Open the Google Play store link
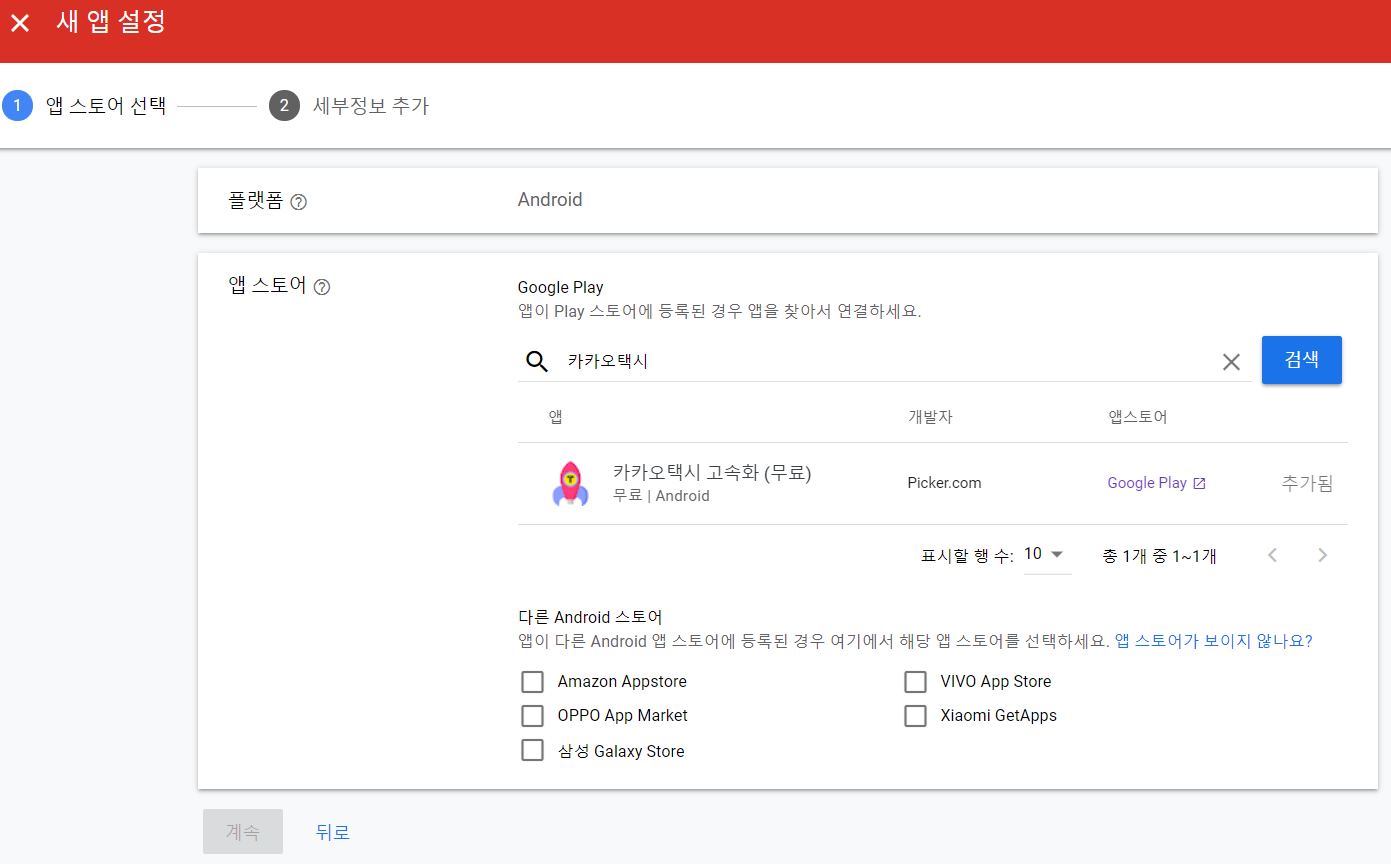 (1147, 483)
